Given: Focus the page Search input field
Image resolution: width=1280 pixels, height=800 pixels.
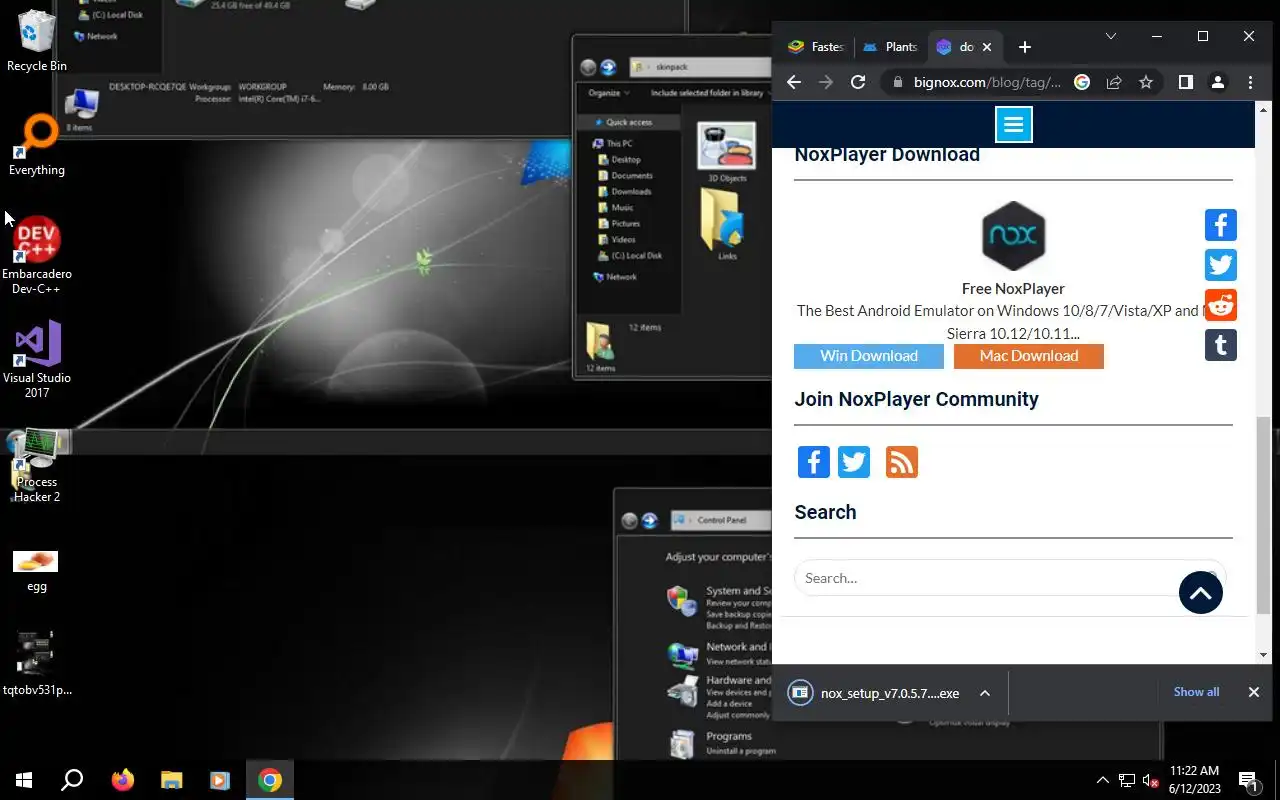Looking at the screenshot, I should 1010,578.
